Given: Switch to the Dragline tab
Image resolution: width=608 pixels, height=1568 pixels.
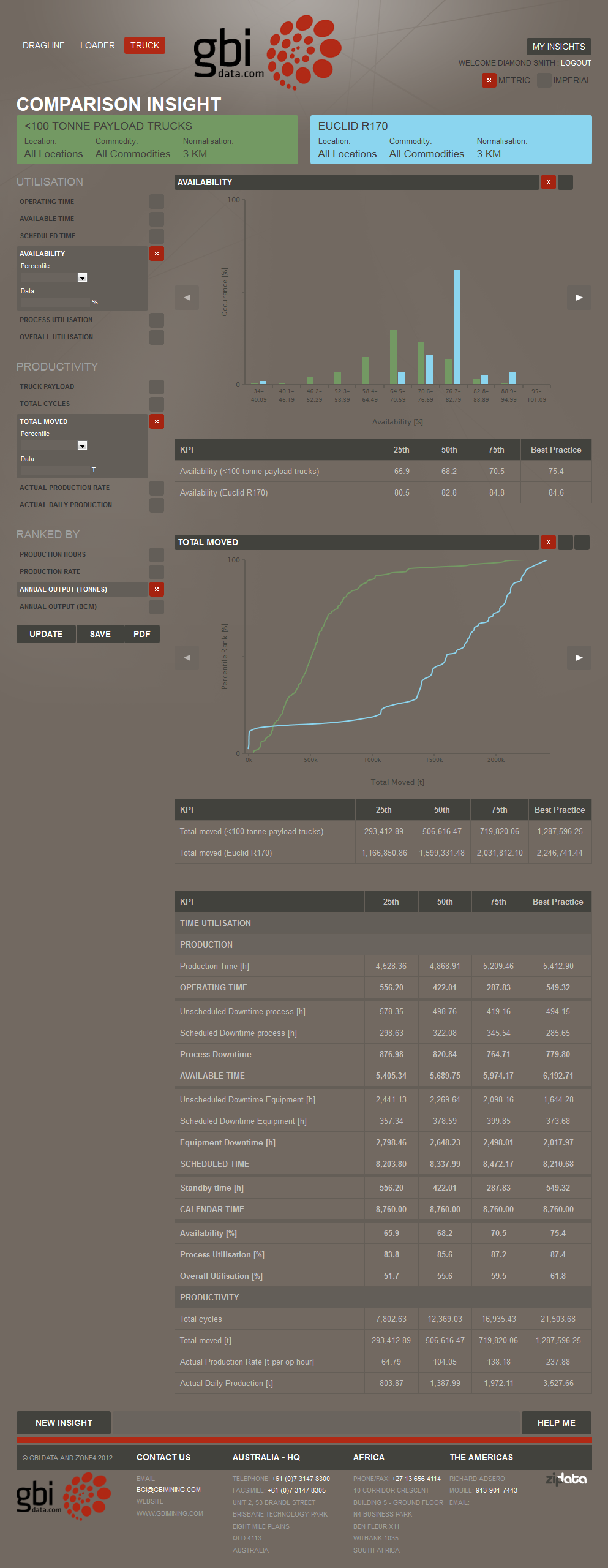Looking at the screenshot, I should (43, 45).
